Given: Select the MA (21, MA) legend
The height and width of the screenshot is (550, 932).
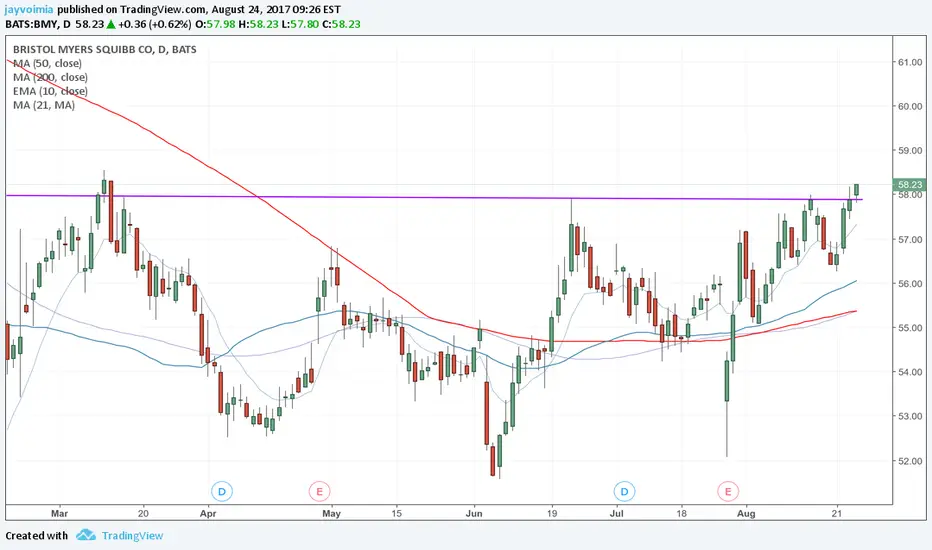Looking at the screenshot, I should click(x=43, y=105).
